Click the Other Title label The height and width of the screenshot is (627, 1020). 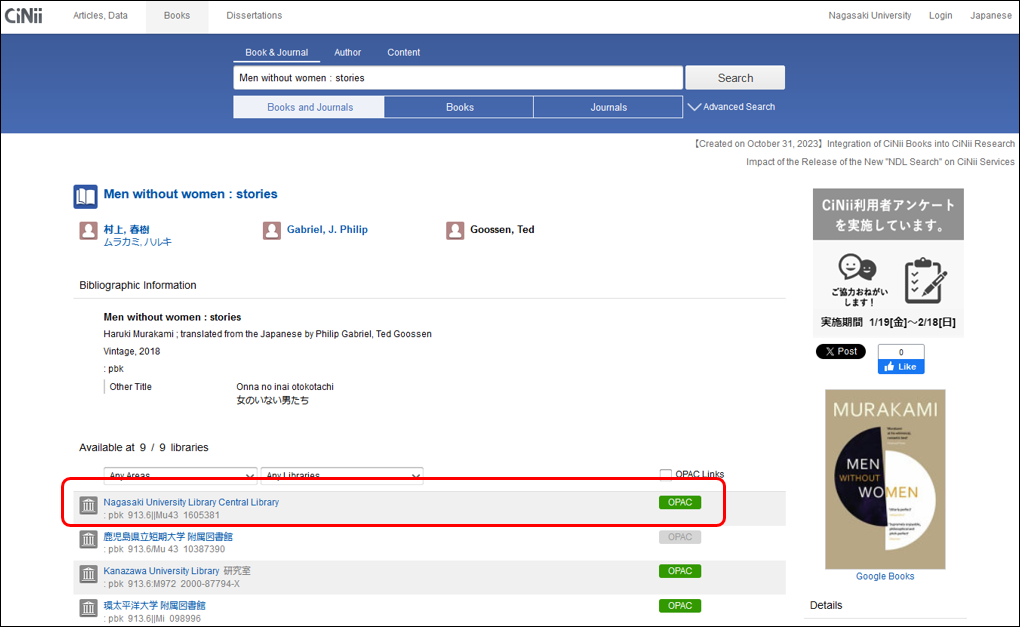tap(130, 386)
